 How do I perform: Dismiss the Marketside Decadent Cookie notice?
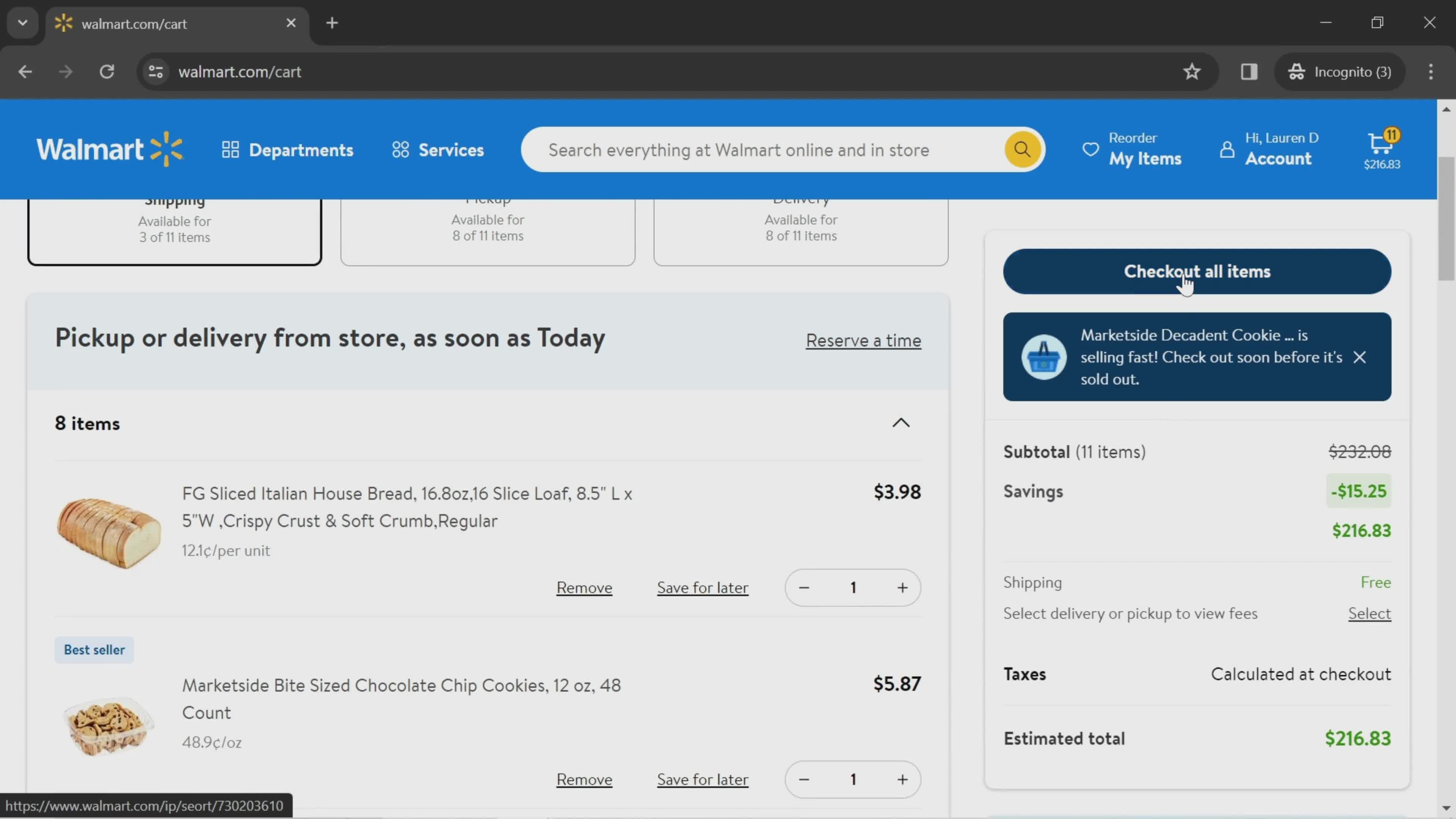1359,357
